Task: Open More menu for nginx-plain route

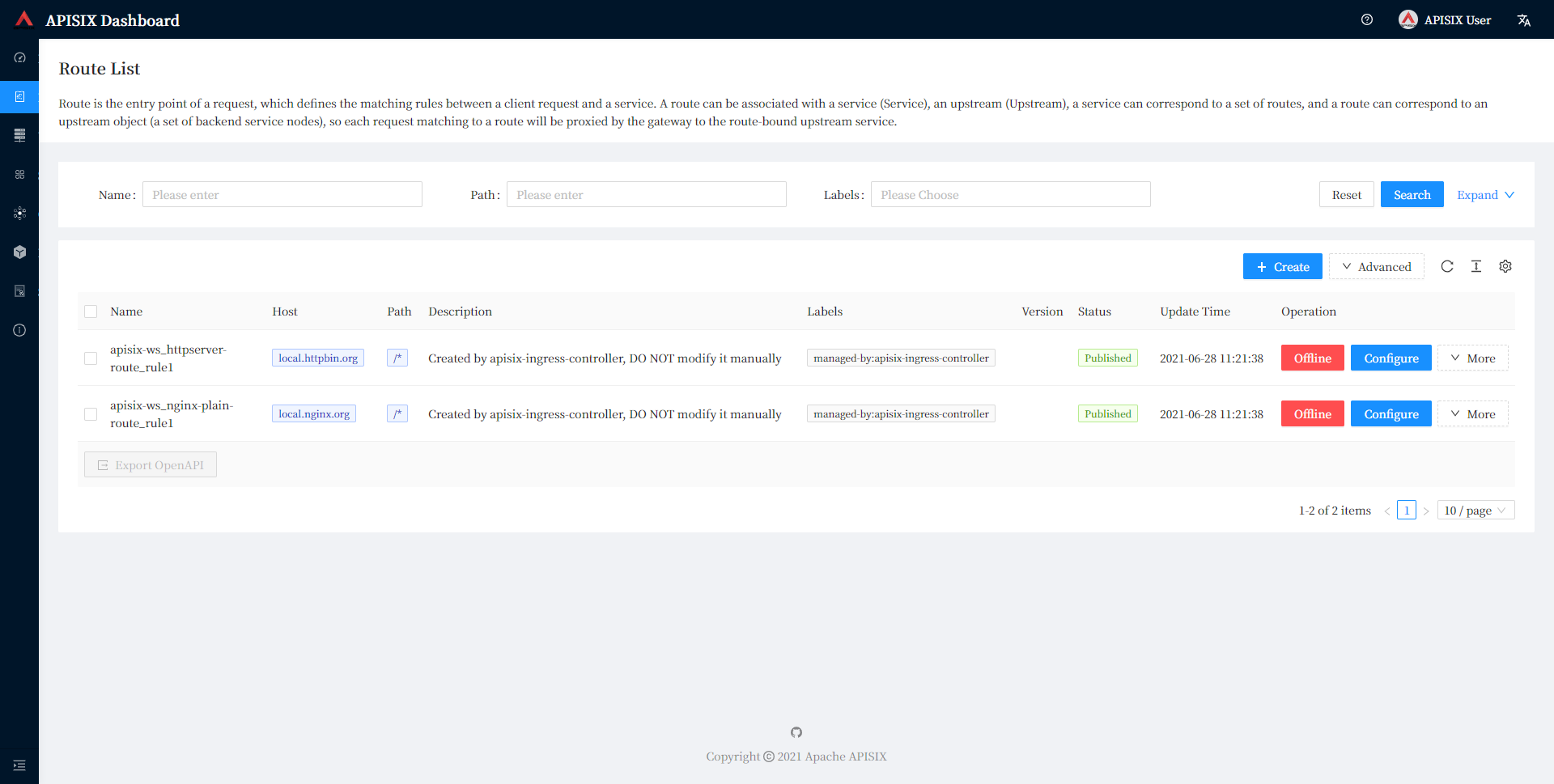Action: click(x=1473, y=413)
